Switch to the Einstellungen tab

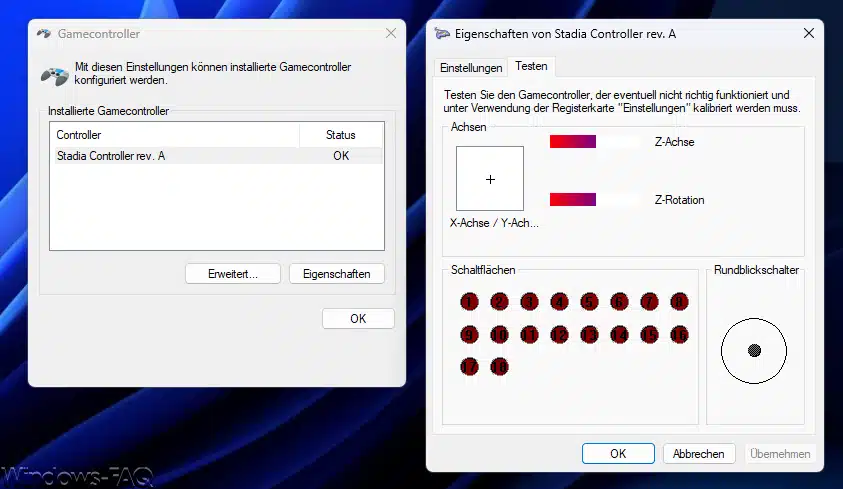[x=471, y=68]
